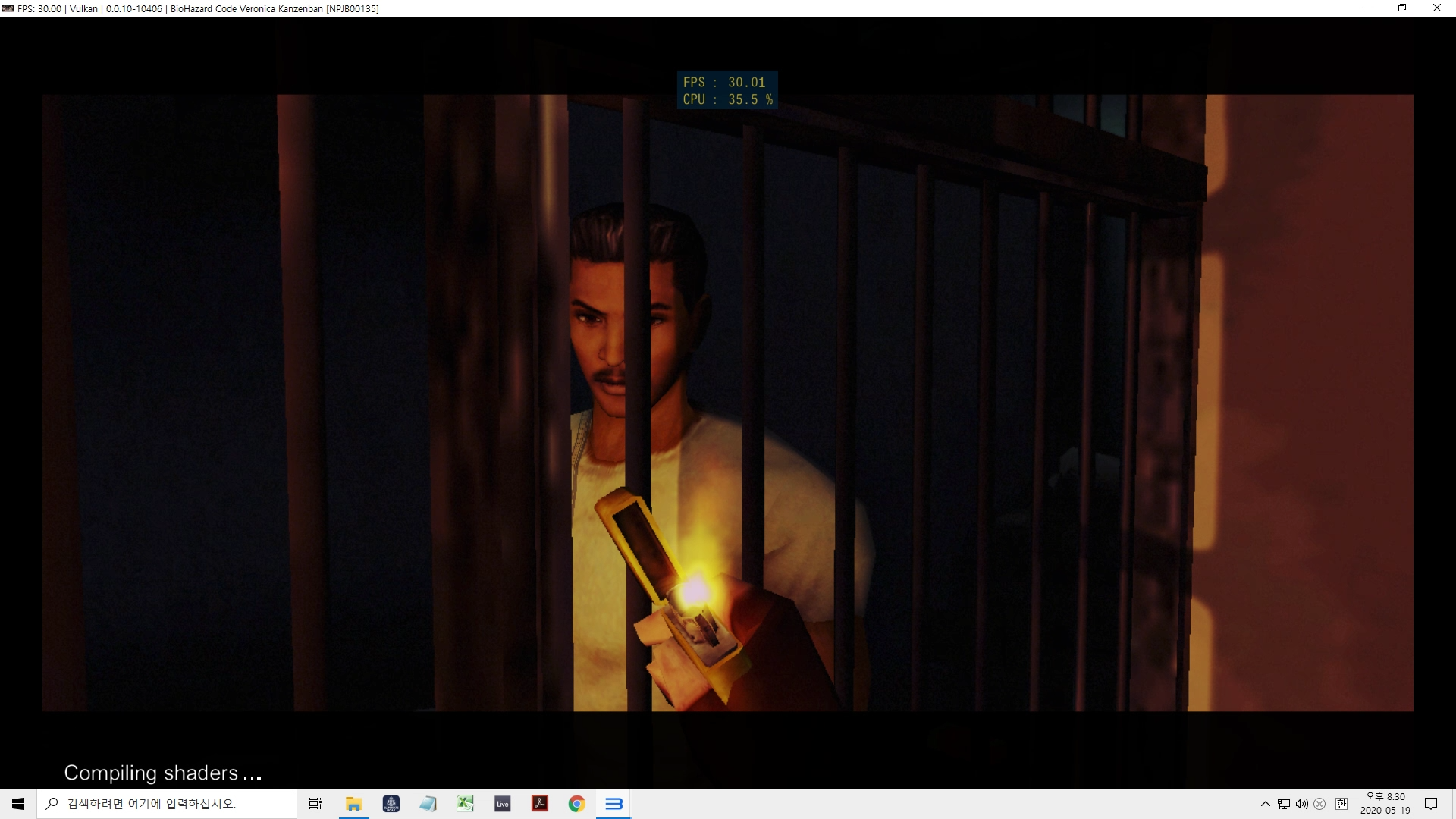The width and height of the screenshot is (1456, 819).
Task: Expand the hidden system tray icons
Action: (1265, 804)
